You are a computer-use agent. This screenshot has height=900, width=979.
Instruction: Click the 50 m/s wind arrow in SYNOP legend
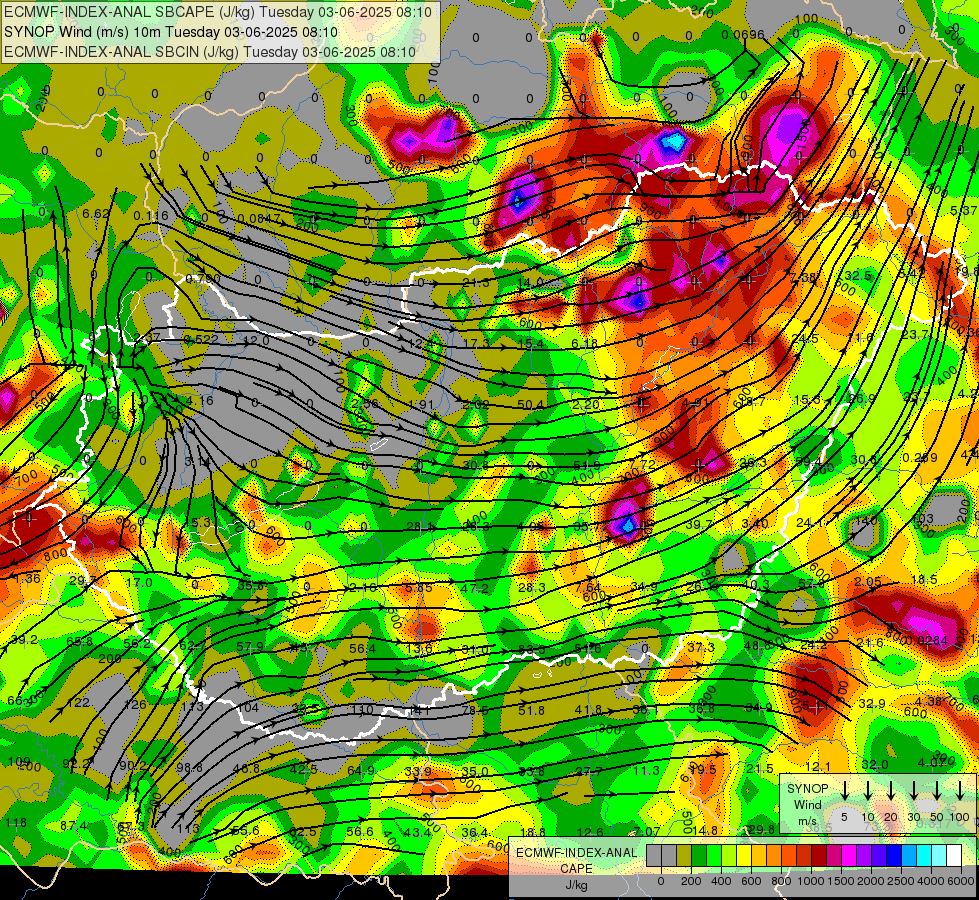[937, 790]
